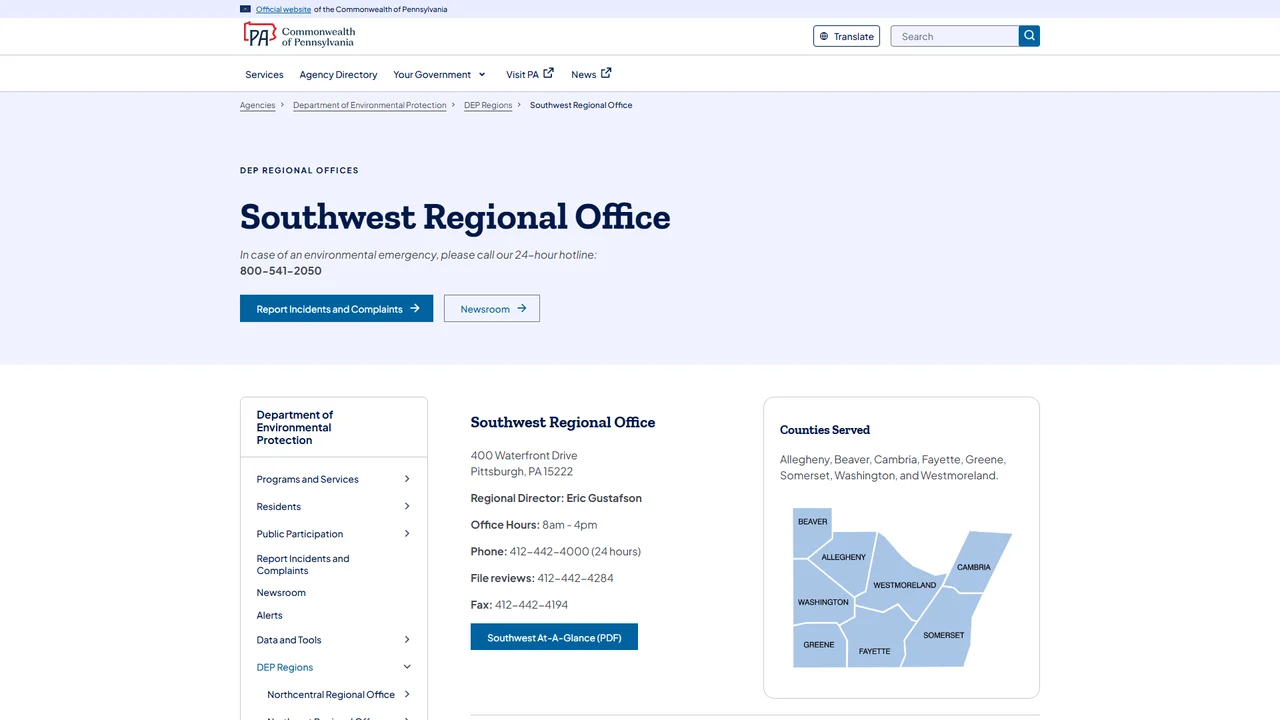Select Somerset county on the map

pos(943,635)
